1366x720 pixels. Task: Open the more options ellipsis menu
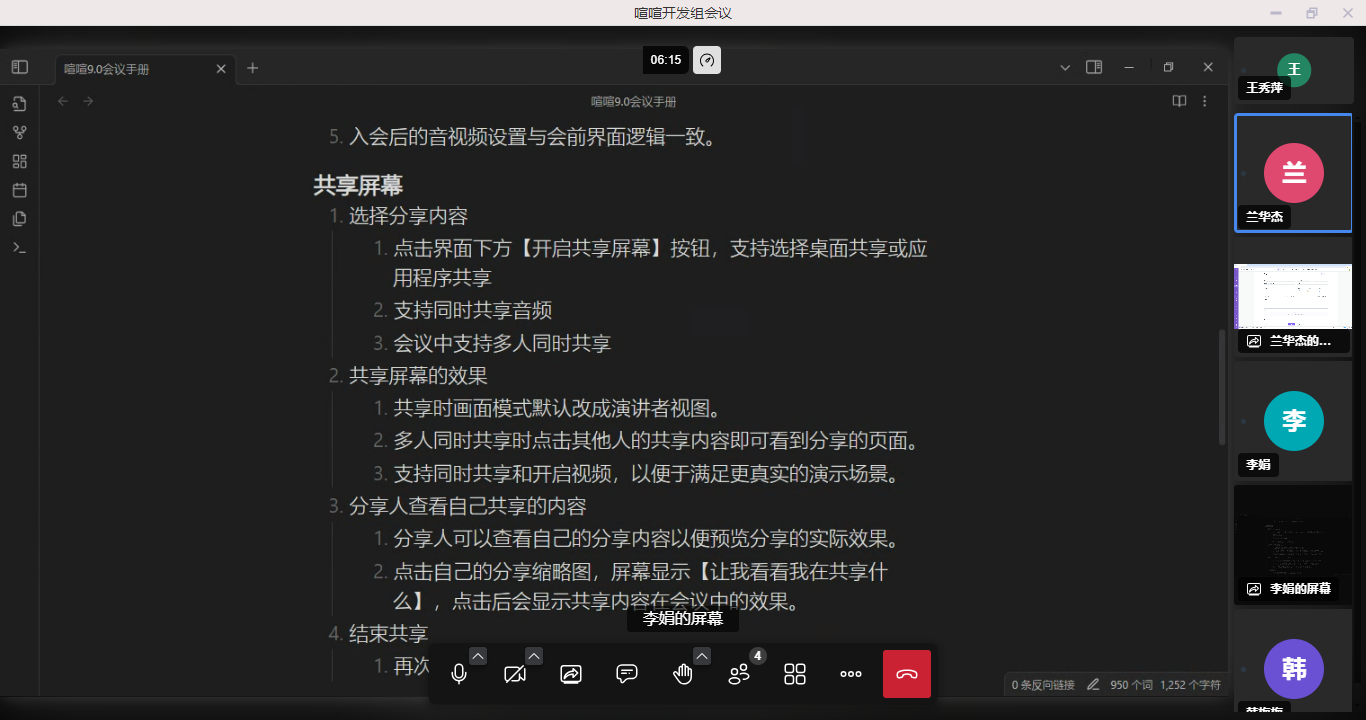coord(851,674)
